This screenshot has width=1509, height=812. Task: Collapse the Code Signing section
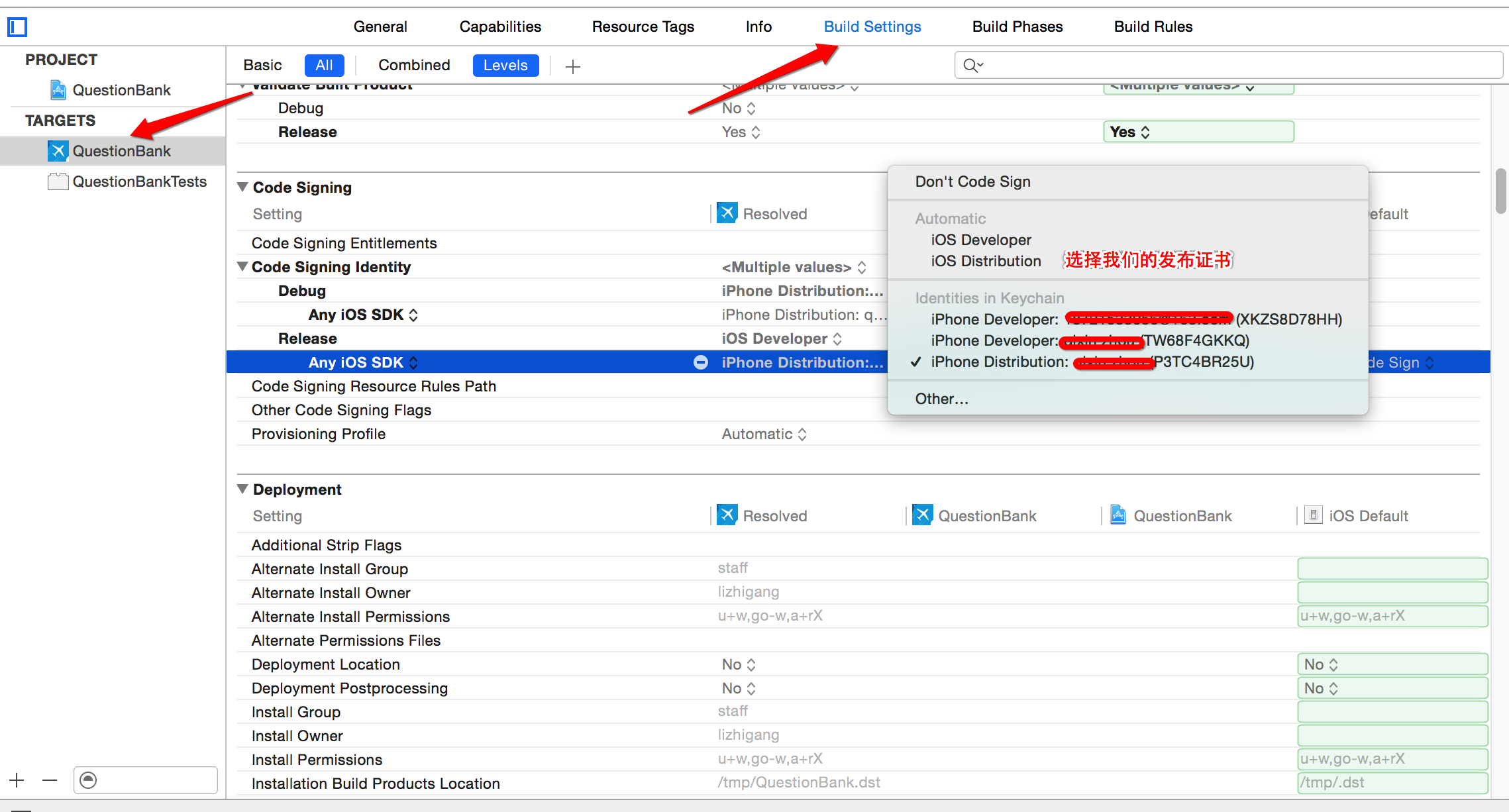pos(243,187)
